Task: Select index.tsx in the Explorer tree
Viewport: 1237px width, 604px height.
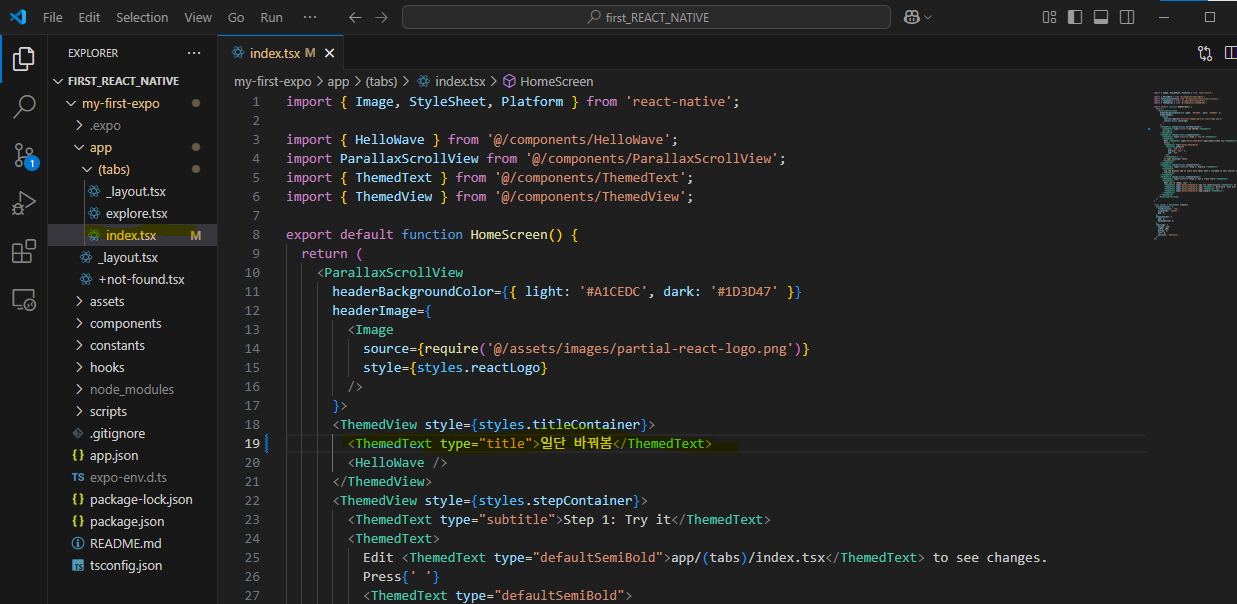Action: point(131,235)
